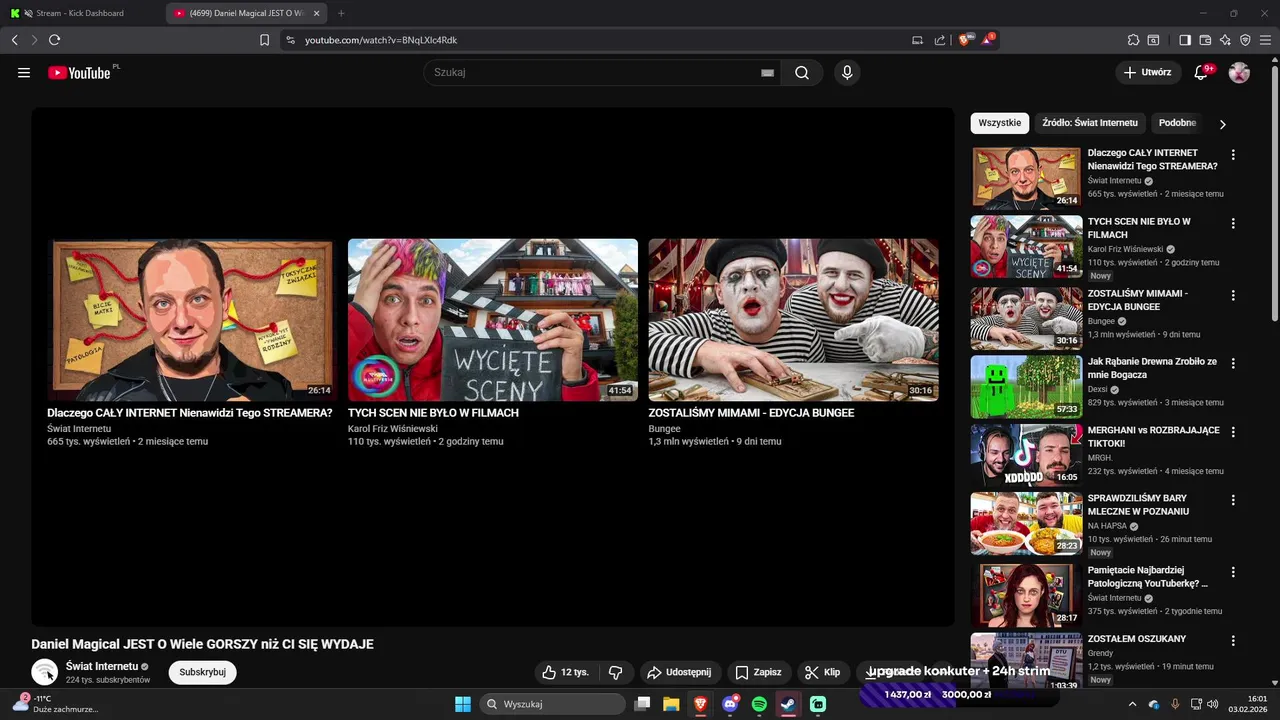Open Spotify from taskbar
Screen dimensions: 1280x720
pos(759,704)
